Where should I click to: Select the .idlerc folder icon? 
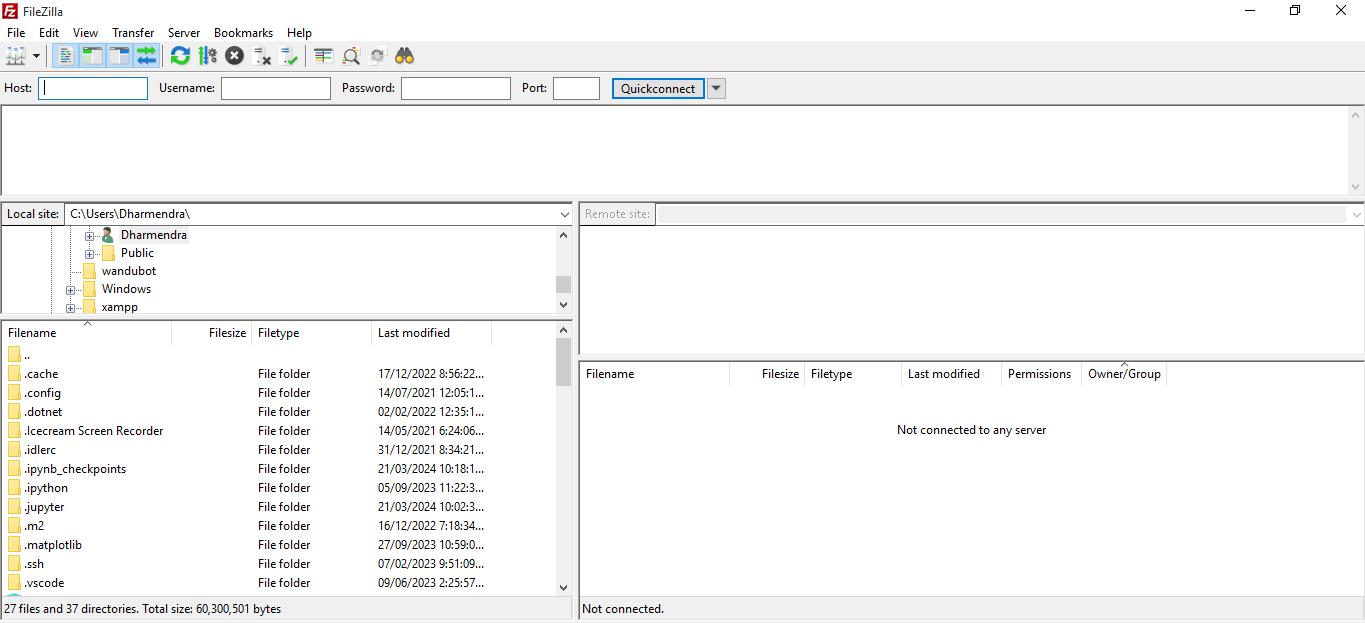tap(14, 450)
